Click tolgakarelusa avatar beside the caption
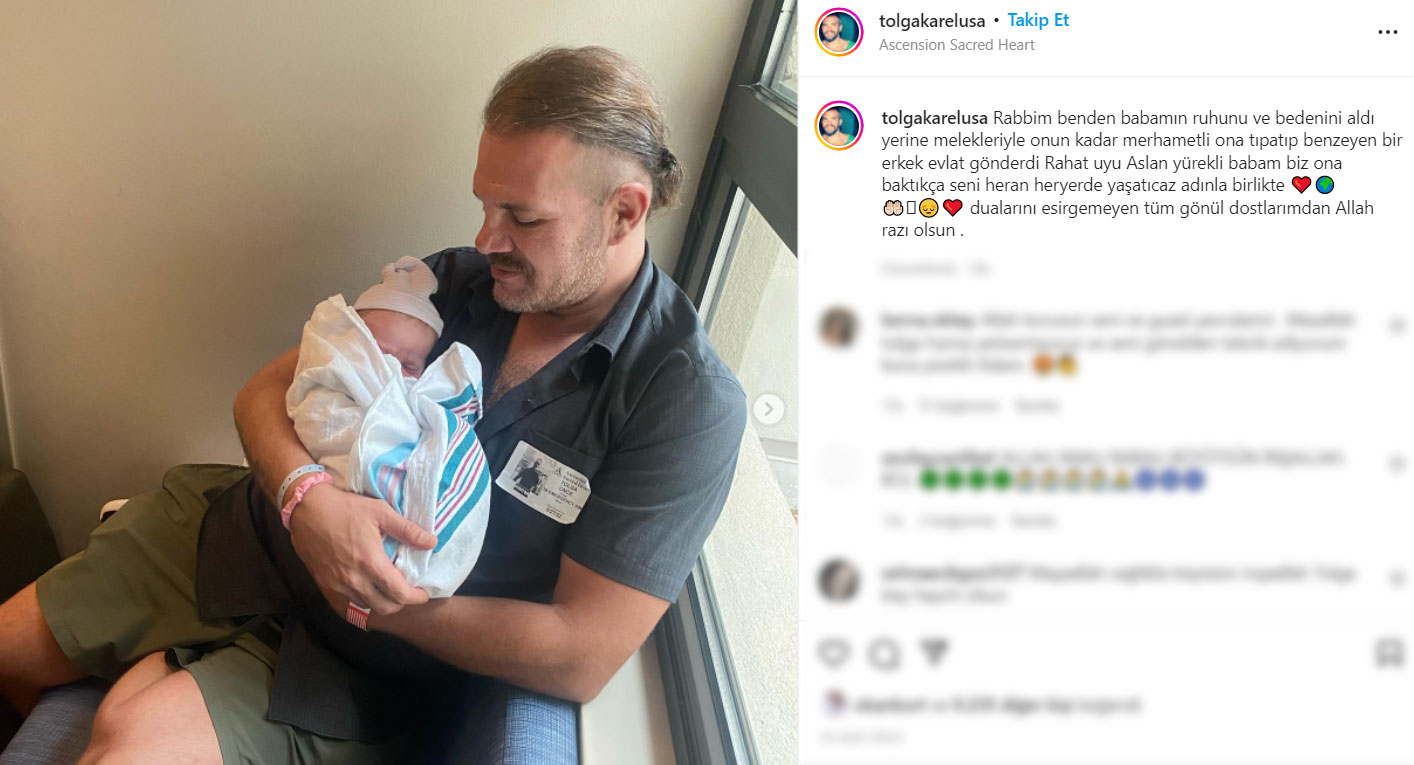The image size is (1414, 765). click(839, 125)
